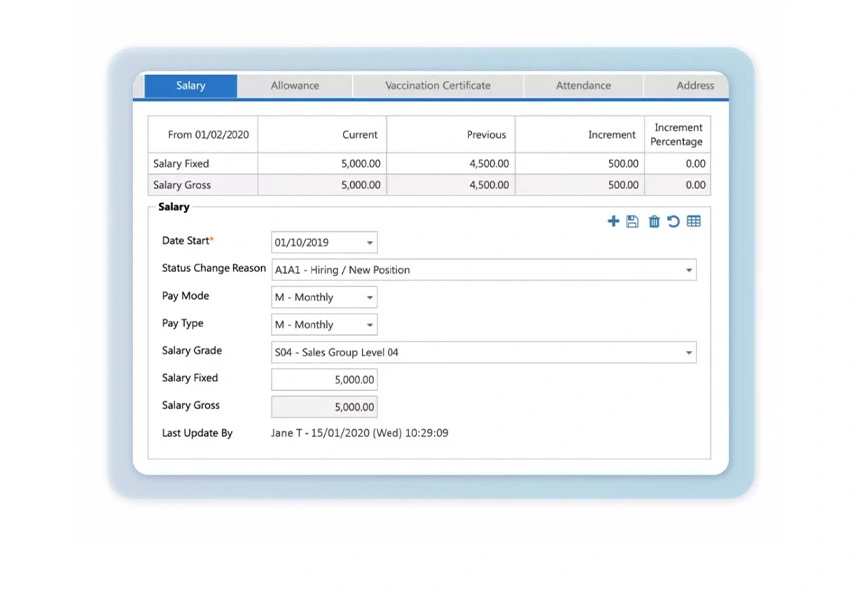860x600 pixels.
Task: Select the Salary Gross table row
Action: (202, 185)
